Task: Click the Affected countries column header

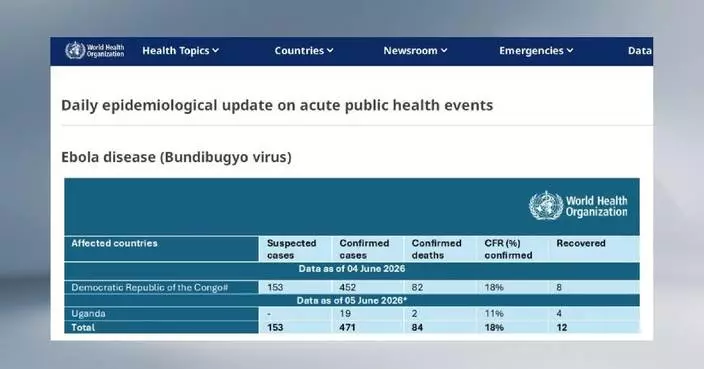Action: pos(114,243)
